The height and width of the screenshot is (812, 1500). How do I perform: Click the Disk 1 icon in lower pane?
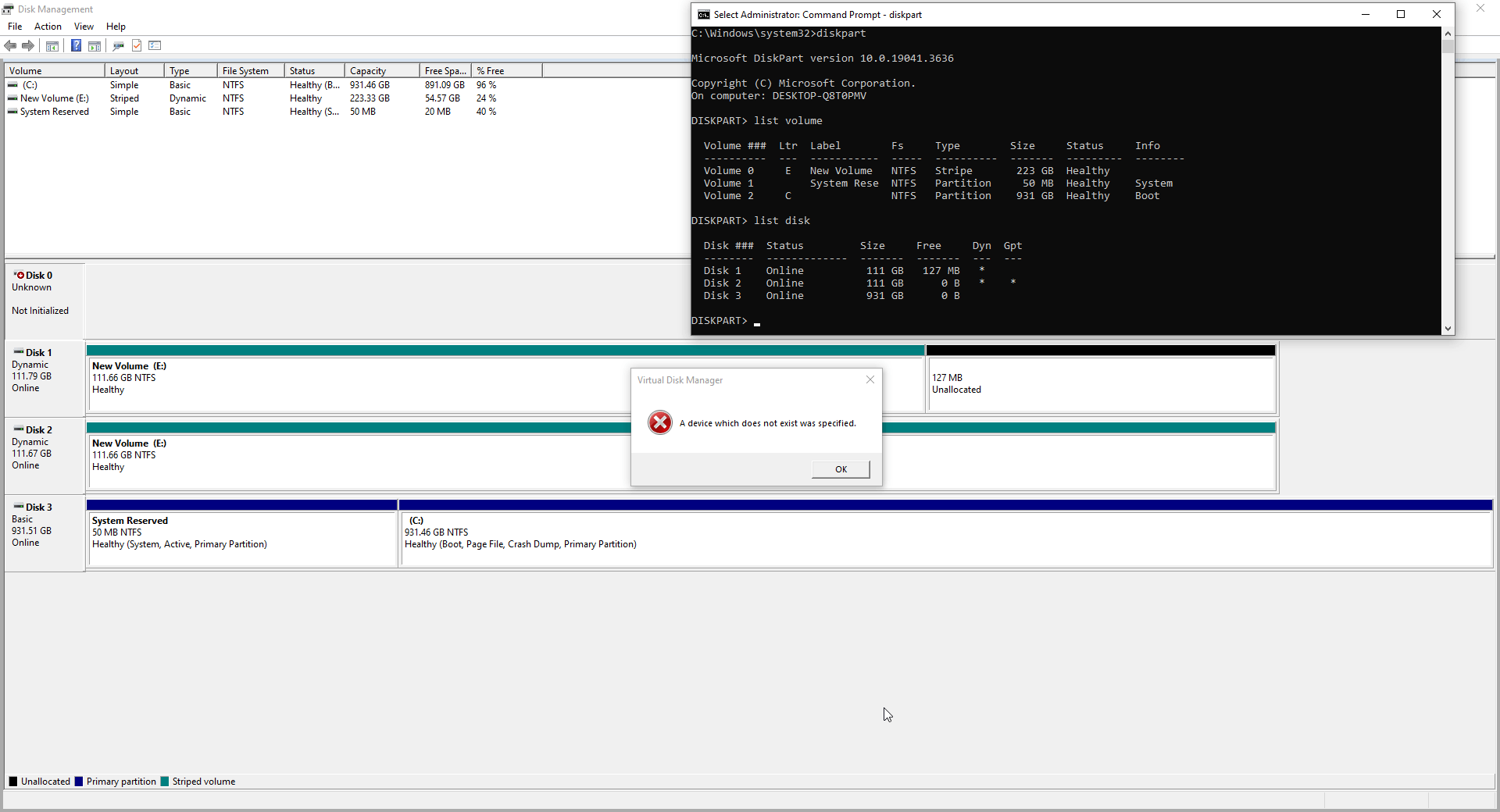(x=19, y=352)
